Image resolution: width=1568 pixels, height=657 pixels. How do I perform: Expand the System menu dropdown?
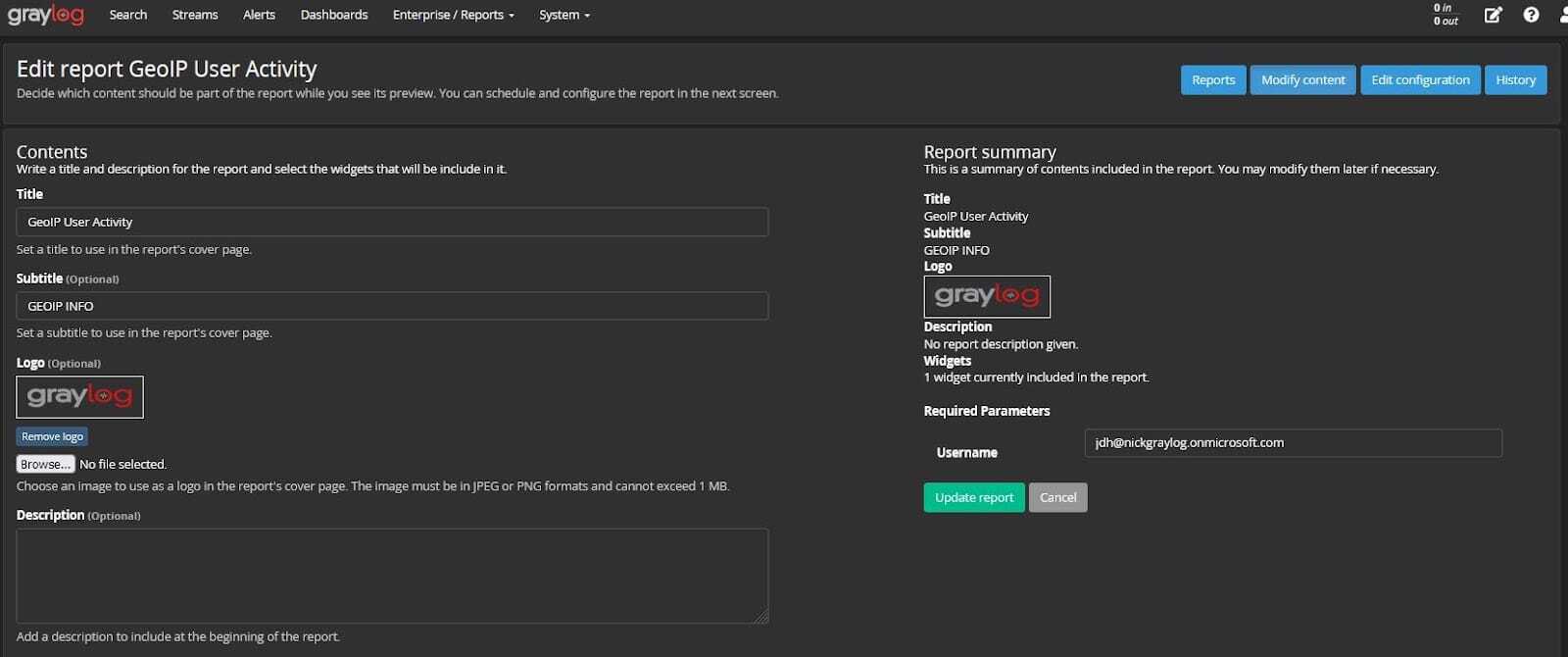(564, 15)
